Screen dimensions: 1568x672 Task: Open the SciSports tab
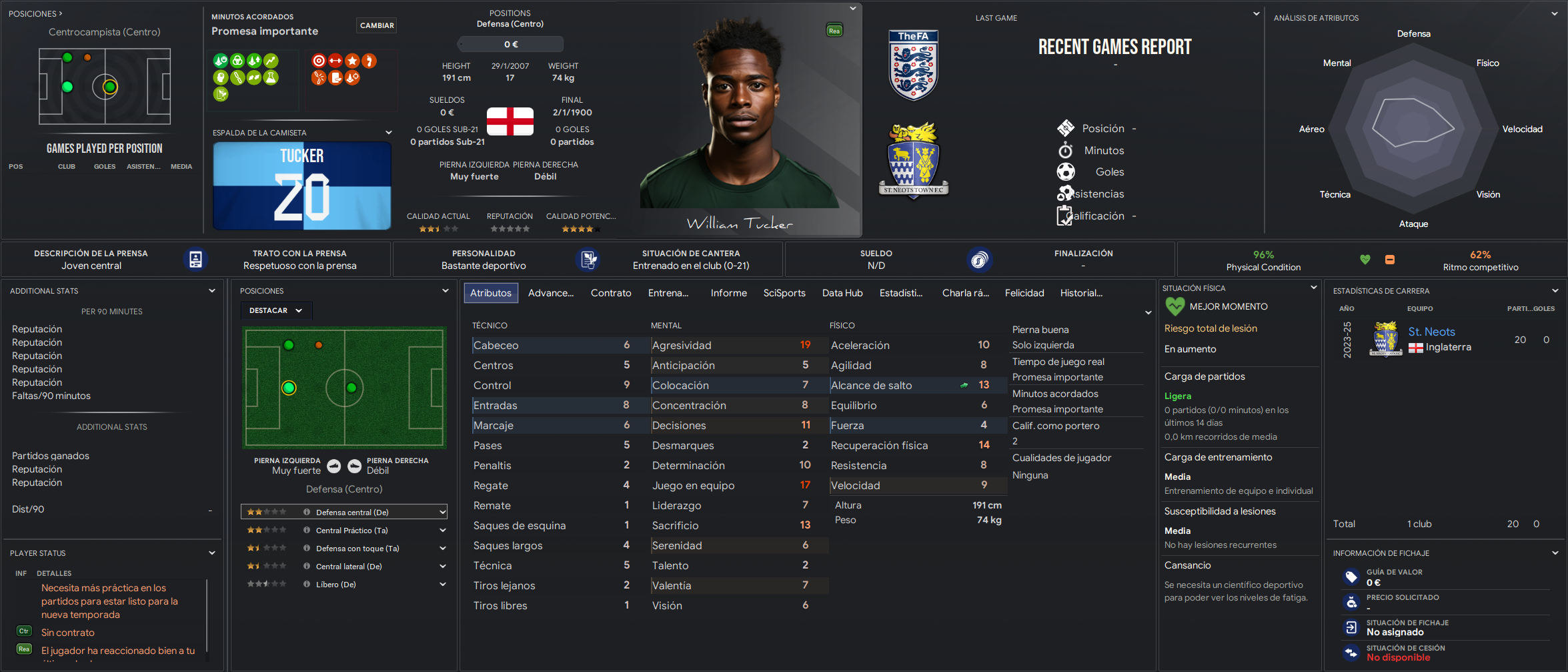click(784, 293)
